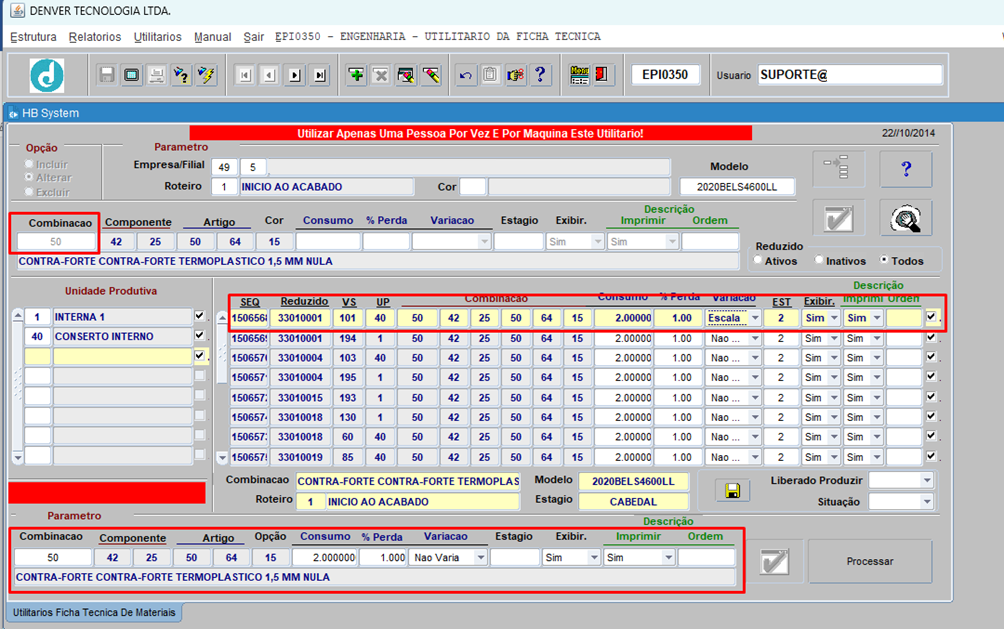Click the clear record eraser icon
This screenshot has width=1004, height=629.
[x=406, y=75]
